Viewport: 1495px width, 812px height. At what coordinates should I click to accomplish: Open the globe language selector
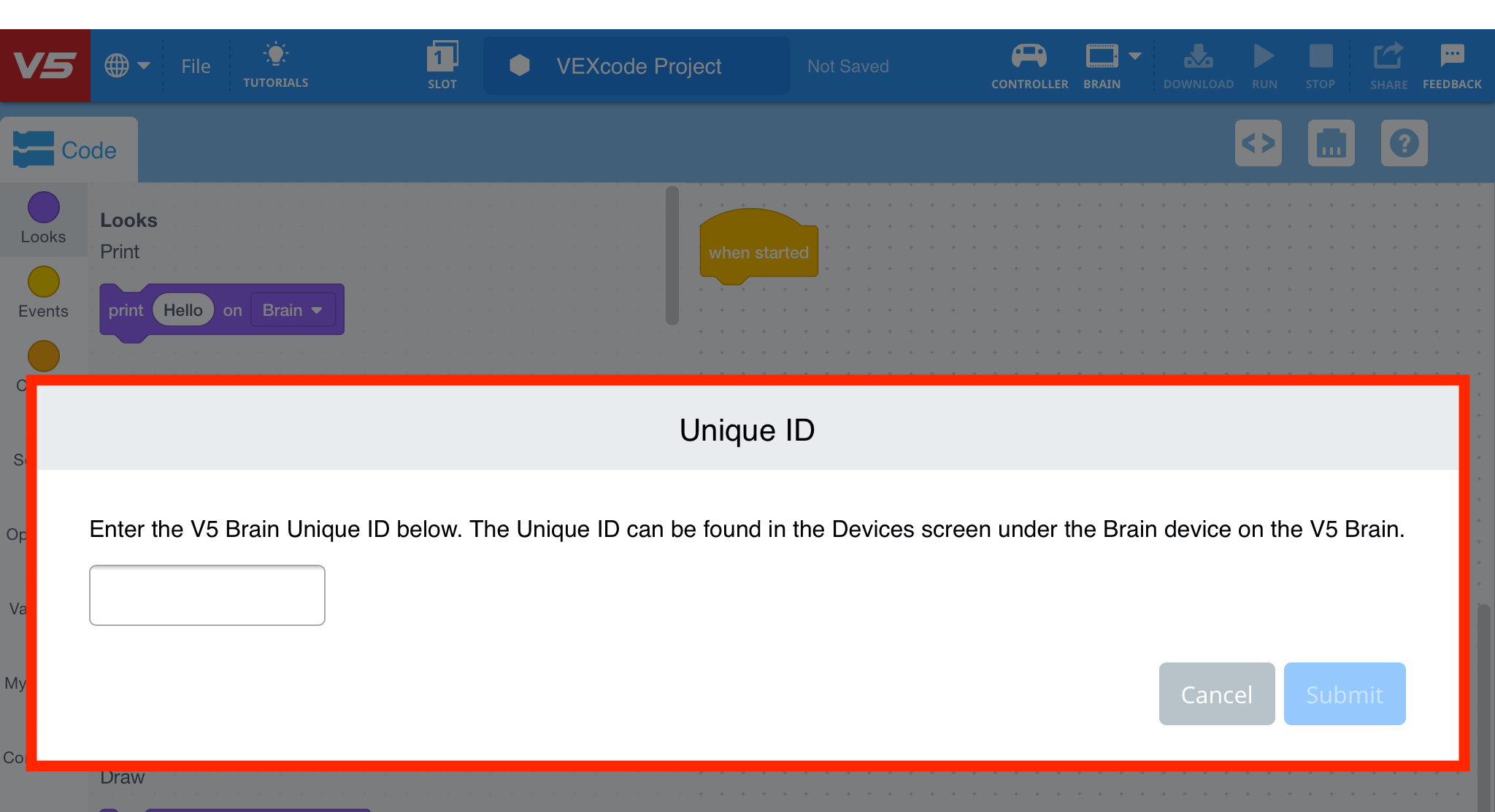point(127,66)
